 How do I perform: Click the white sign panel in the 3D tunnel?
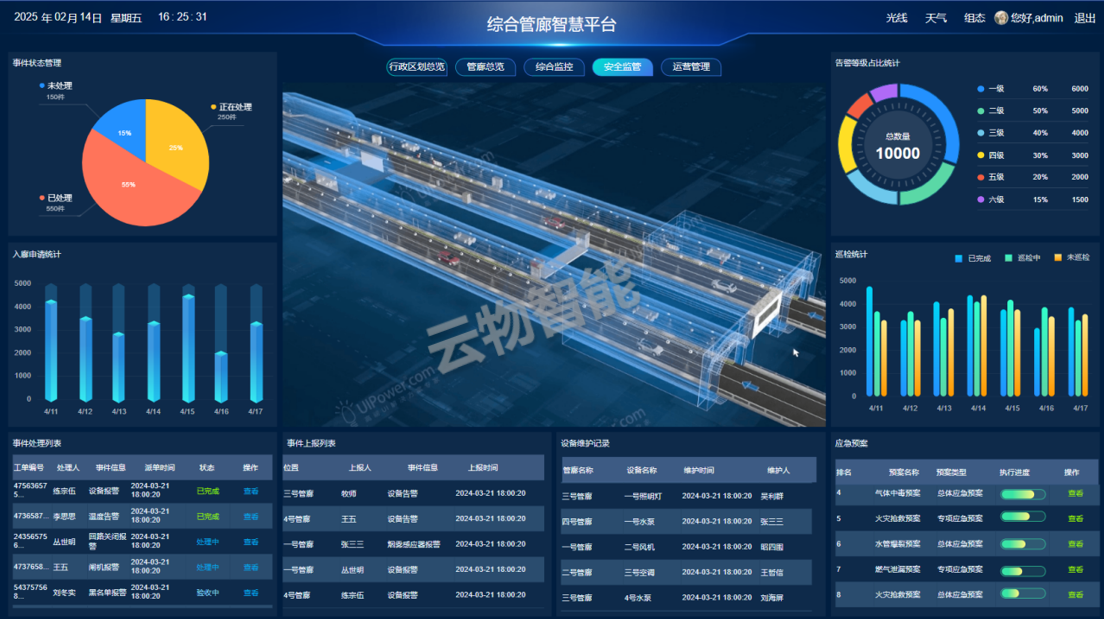pos(767,313)
